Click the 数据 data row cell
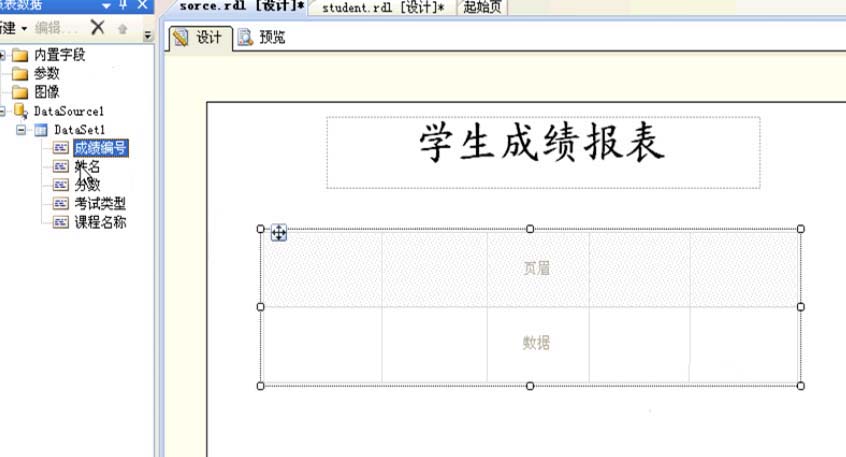Screen dimensions: 846x457 538,345
